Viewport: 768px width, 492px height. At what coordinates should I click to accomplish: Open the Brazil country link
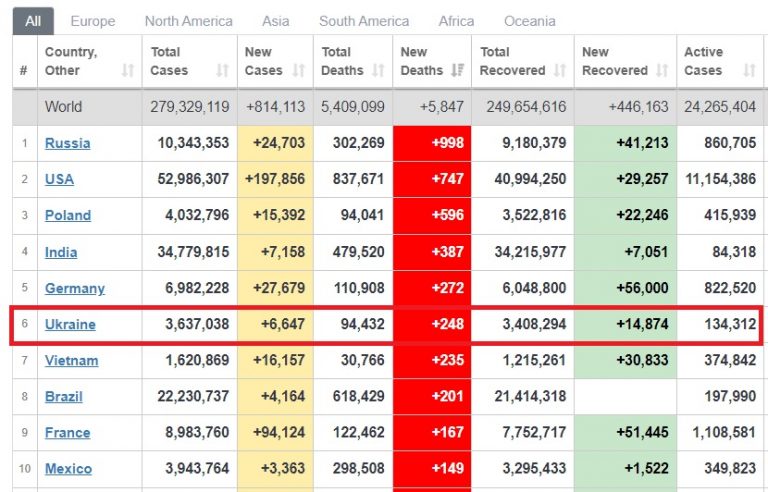(x=64, y=397)
